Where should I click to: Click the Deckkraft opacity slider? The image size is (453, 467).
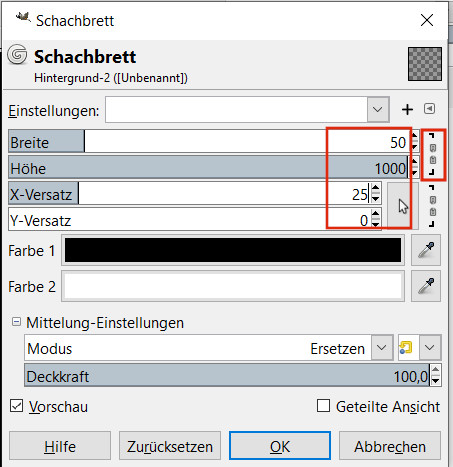coord(227,376)
